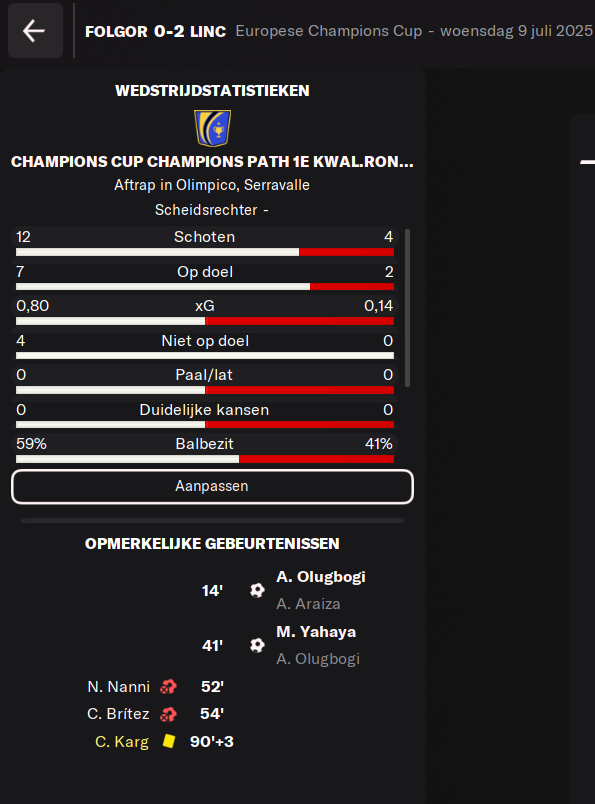
Task: Open goalscorer A. Olugbogi's profile
Action: [321, 577]
